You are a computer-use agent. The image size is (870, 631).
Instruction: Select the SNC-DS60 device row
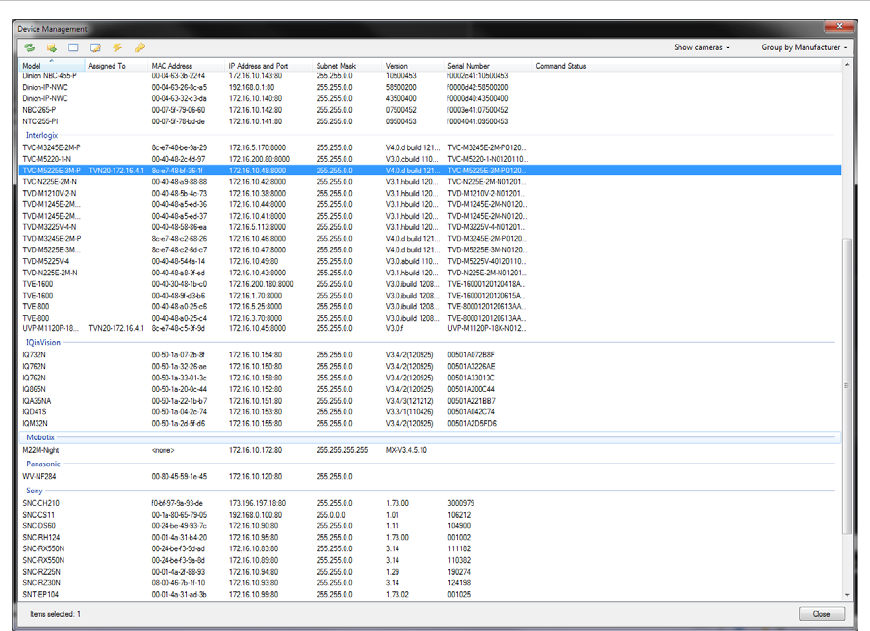430,526
